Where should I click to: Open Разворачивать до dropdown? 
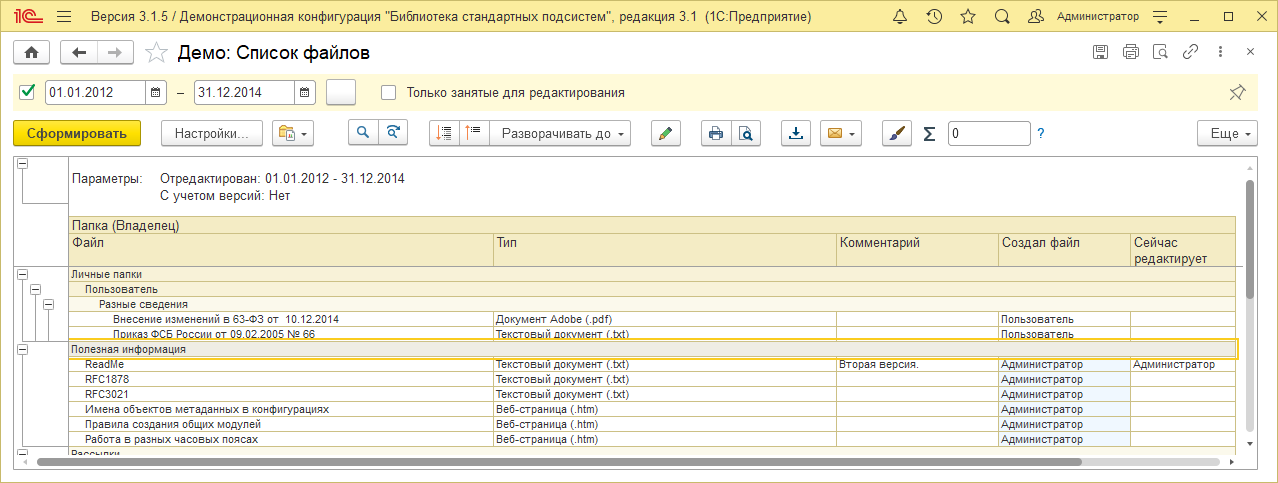561,133
